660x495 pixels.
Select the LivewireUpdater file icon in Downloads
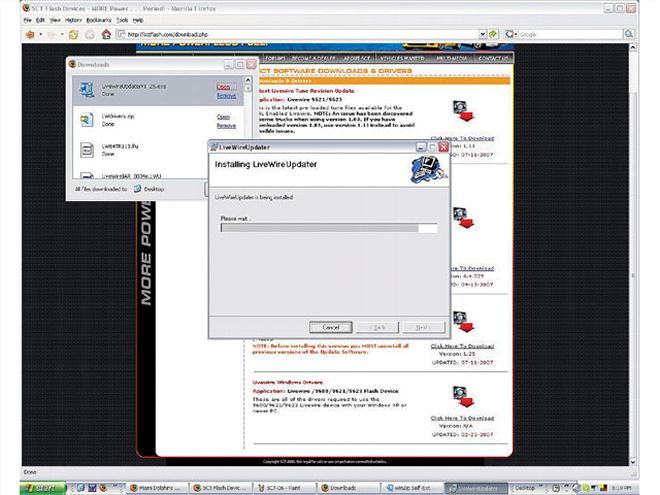click(87, 90)
